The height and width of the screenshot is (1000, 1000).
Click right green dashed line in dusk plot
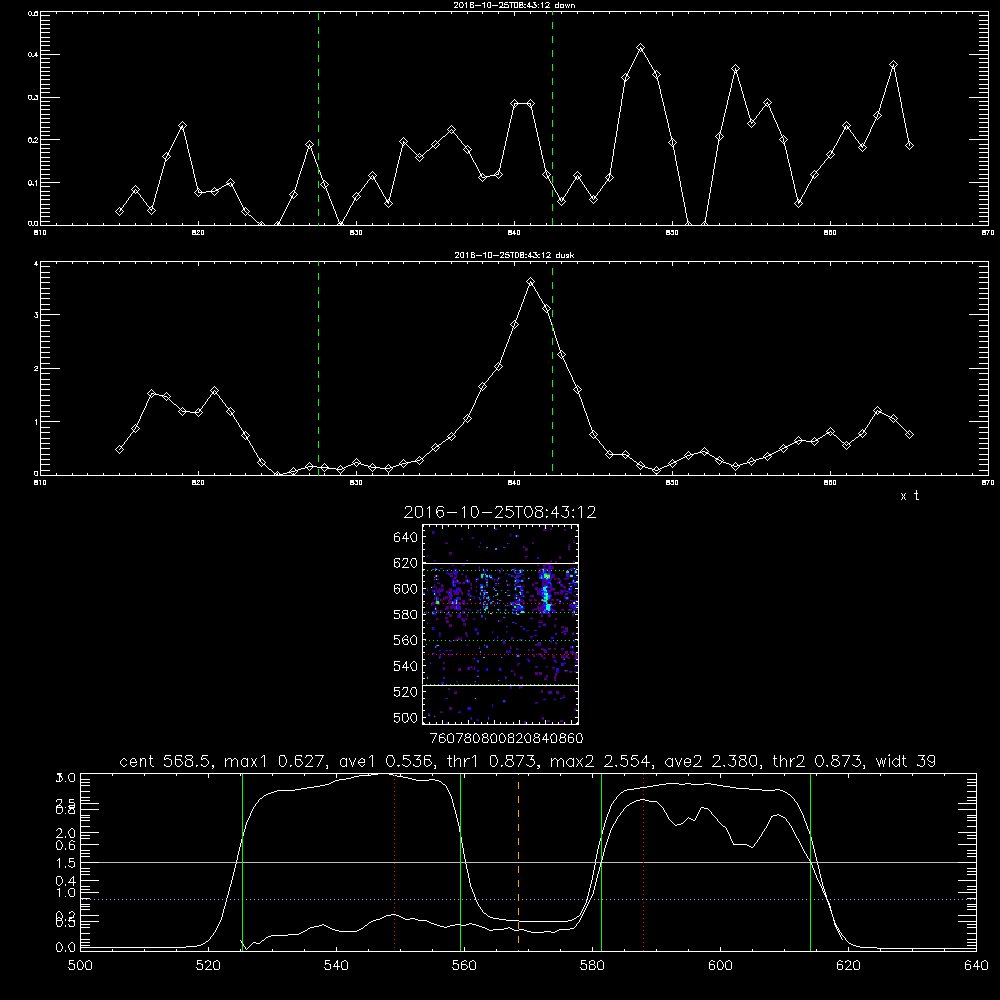[x=552, y=368]
